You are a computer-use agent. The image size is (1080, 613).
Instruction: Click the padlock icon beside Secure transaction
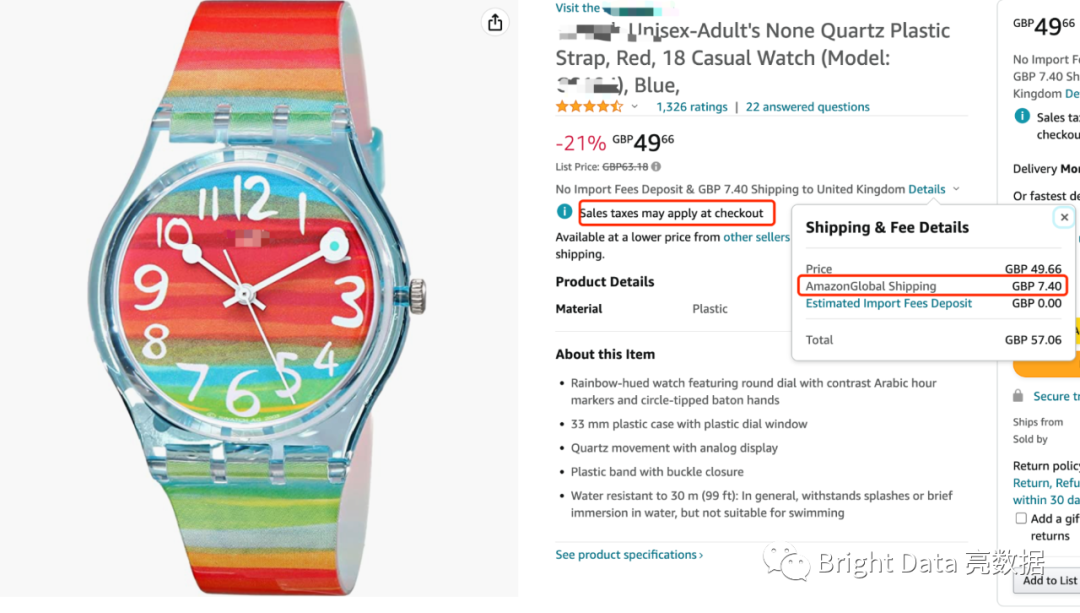[x=1018, y=396]
